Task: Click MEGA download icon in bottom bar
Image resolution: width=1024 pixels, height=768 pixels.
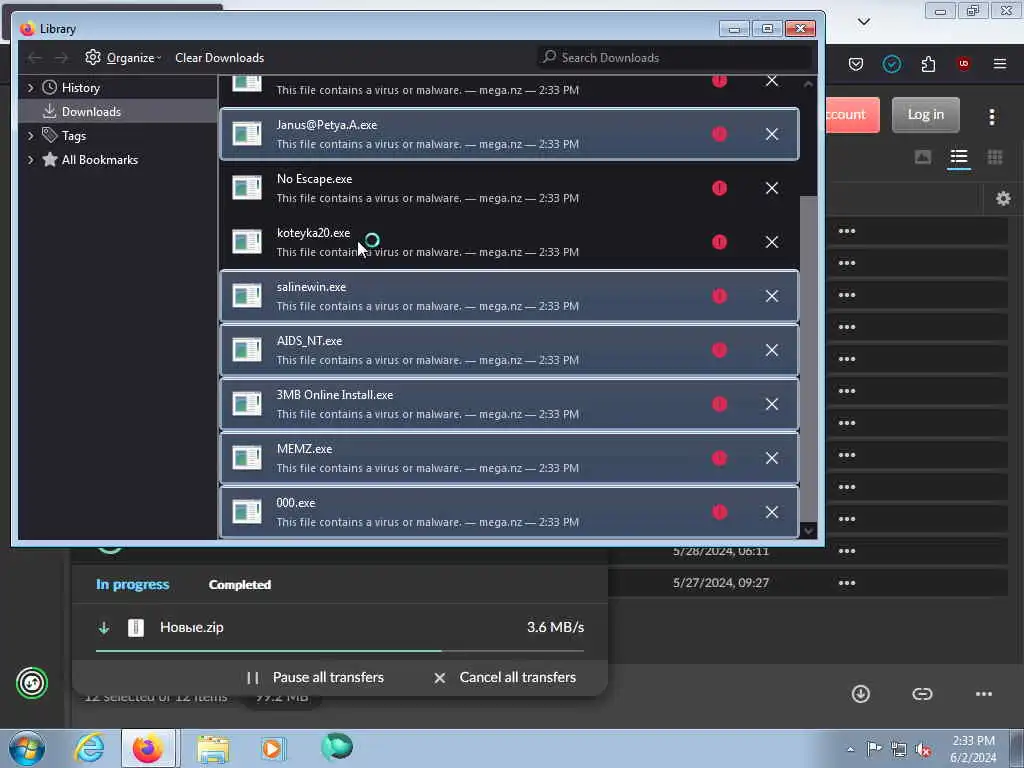Action: pos(861,694)
